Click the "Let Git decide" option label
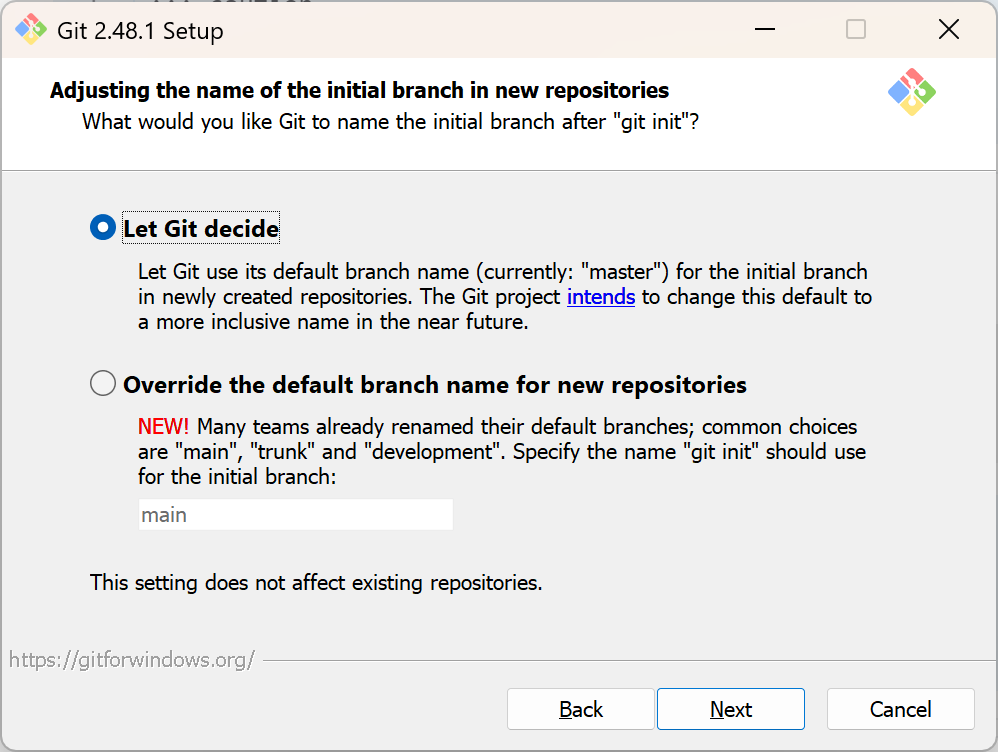 tap(201, 229)
